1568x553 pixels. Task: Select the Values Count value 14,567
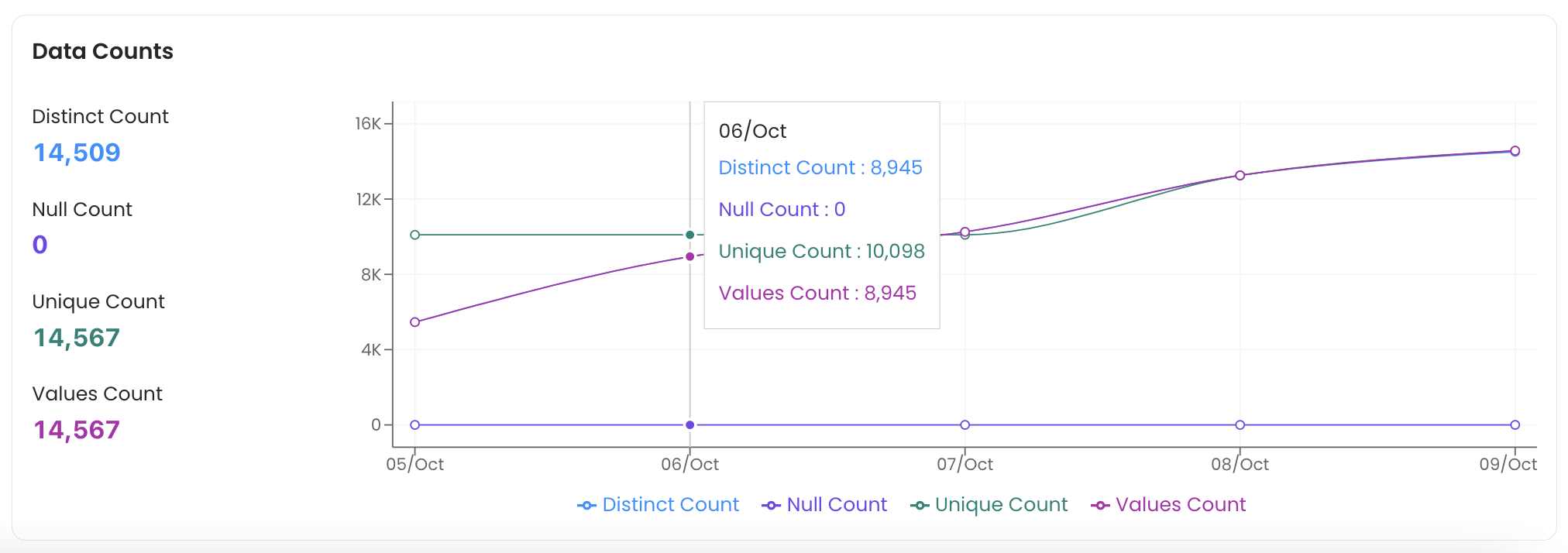click(77, 429)
